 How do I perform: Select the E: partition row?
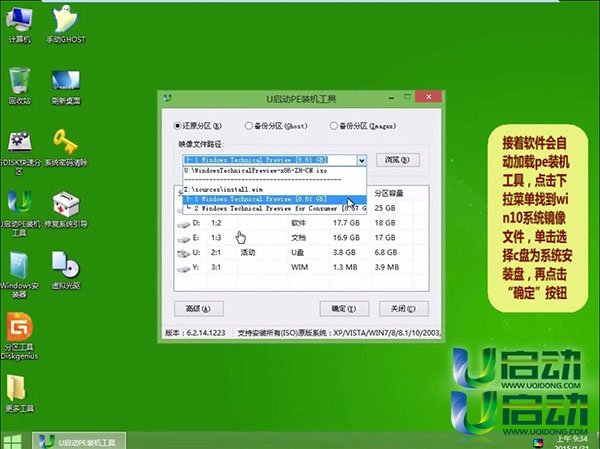coord(301,238)
